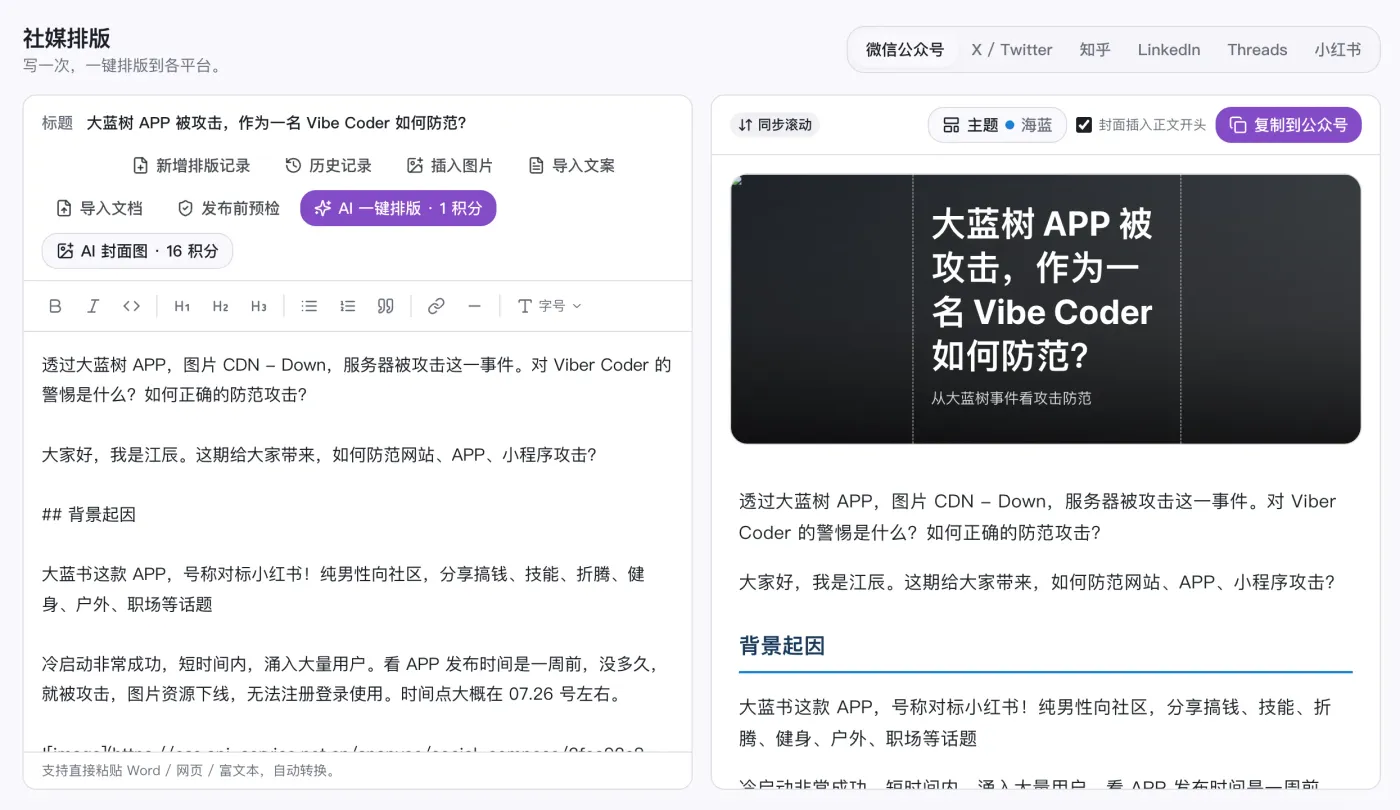Image resolution: width=1400 pixels, height=810 pixels.
Task: Click editor paragraph starting 冷启动非常成功
Action: [x=351, y=679]
